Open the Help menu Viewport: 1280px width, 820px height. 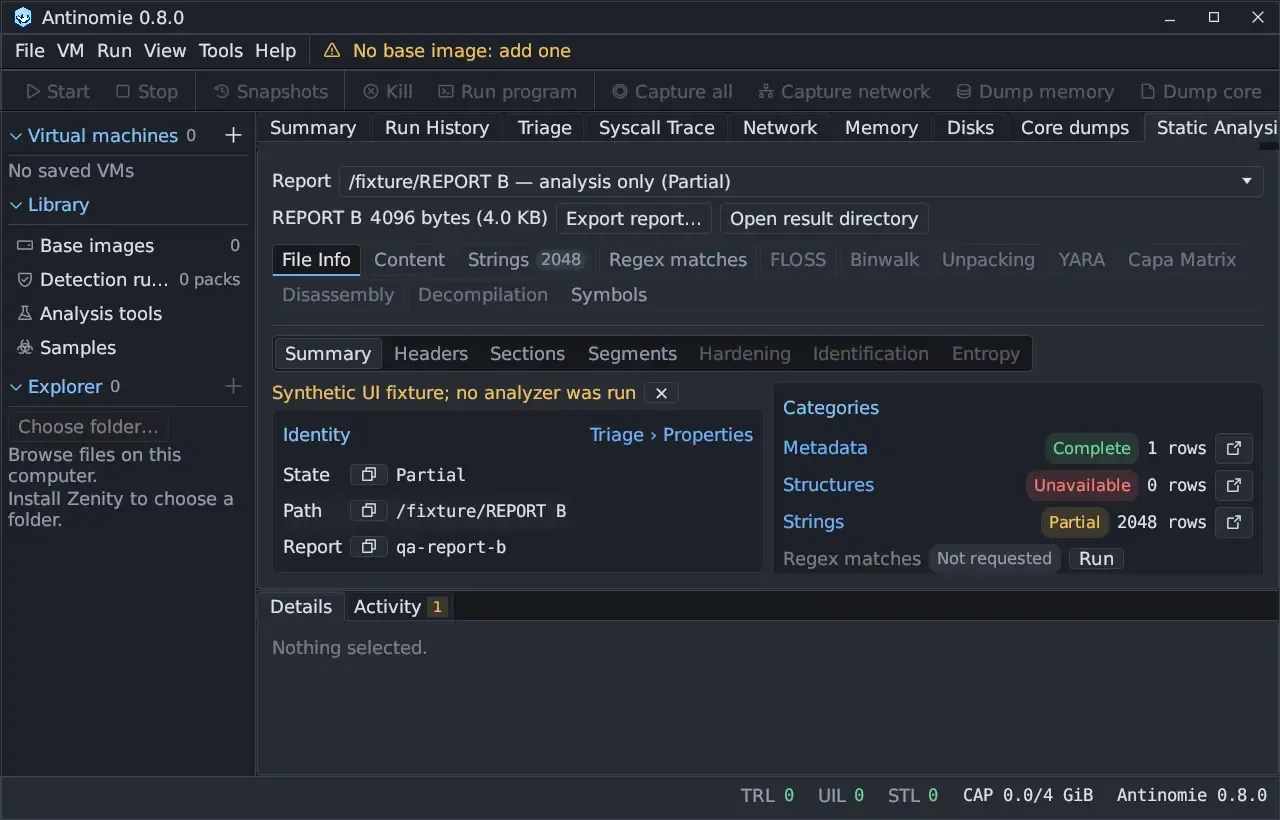[x=276, y=51]
